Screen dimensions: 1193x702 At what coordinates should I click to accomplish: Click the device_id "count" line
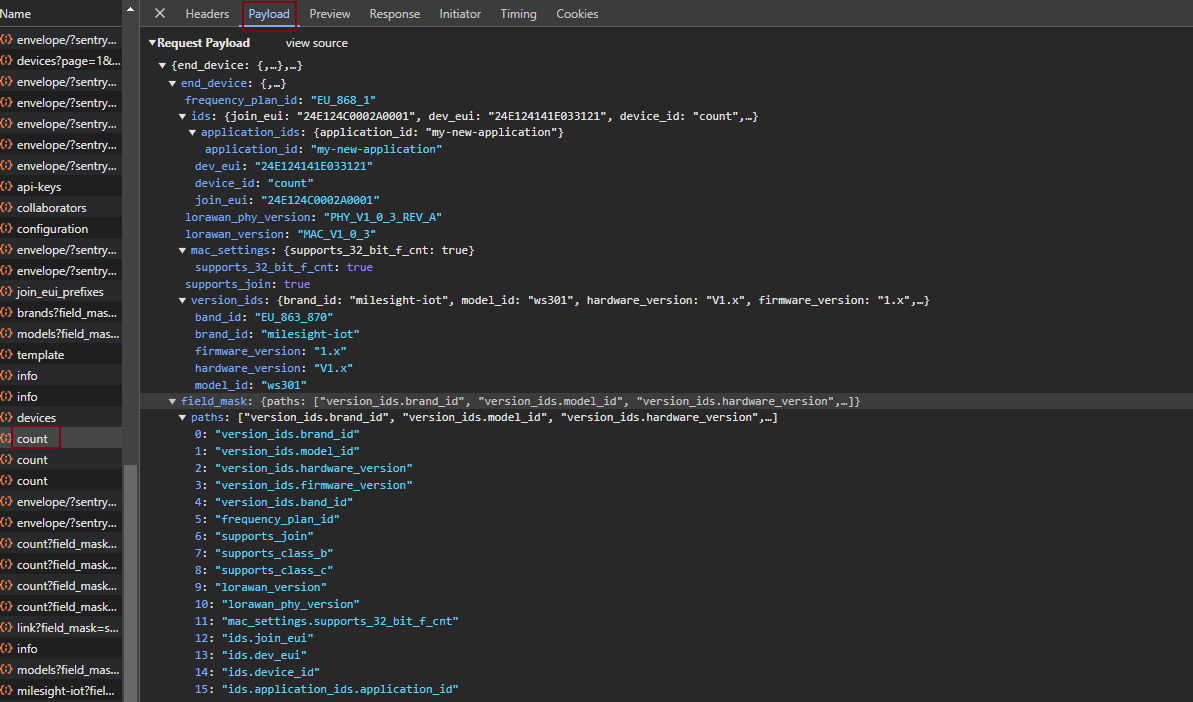tap(254, 183)
